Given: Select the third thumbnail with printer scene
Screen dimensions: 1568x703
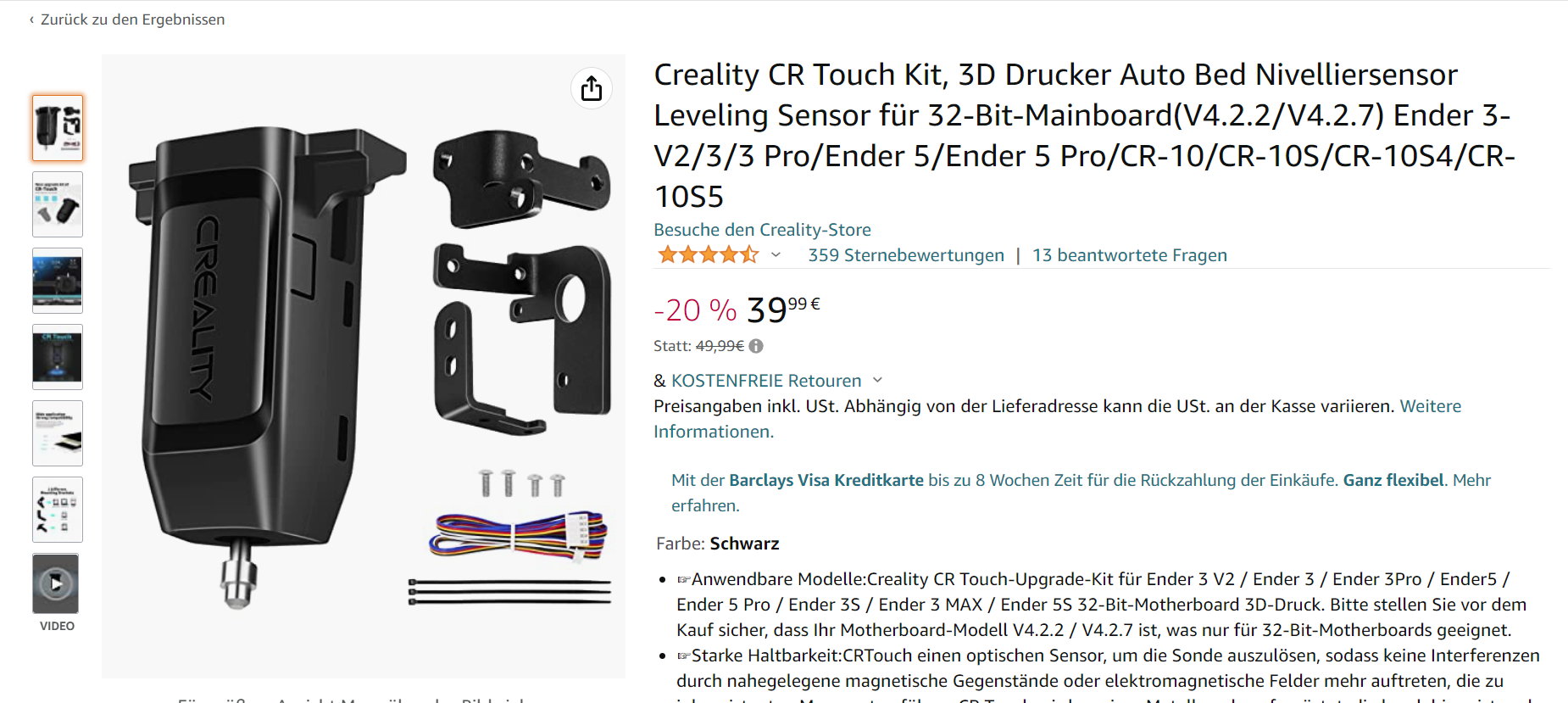Looking at the screenshot, I should click(x=58, y=281).
